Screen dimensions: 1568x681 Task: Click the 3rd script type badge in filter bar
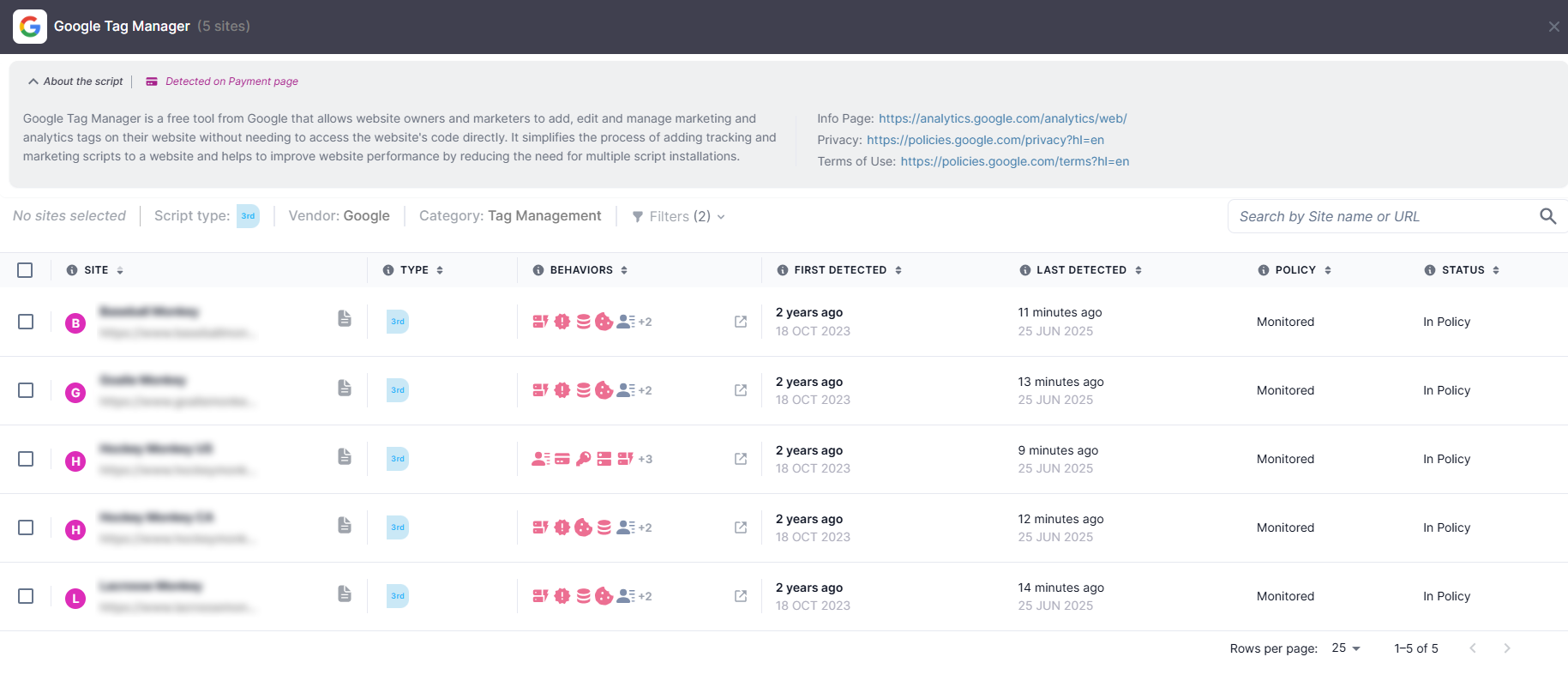248,216
